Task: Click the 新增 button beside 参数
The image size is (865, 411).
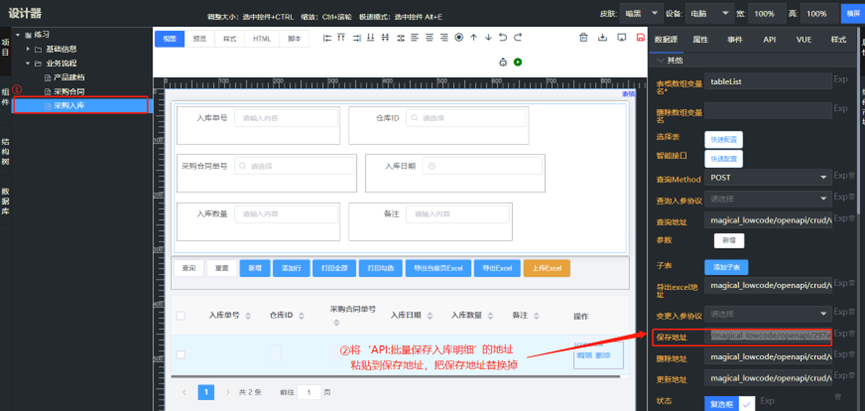Action: point(729,241)
